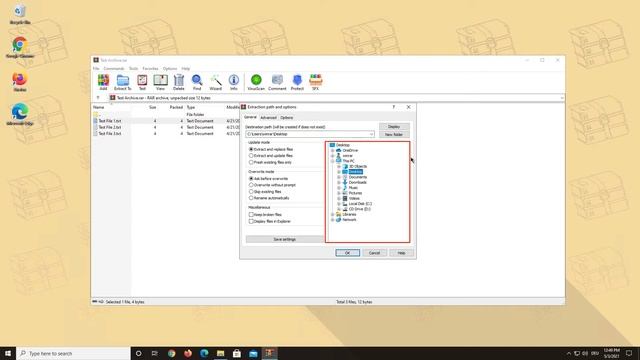This screenshot has height=360, width=640.
Task: Click the Protect toolbar icon
Action: (x=297, y=82)
